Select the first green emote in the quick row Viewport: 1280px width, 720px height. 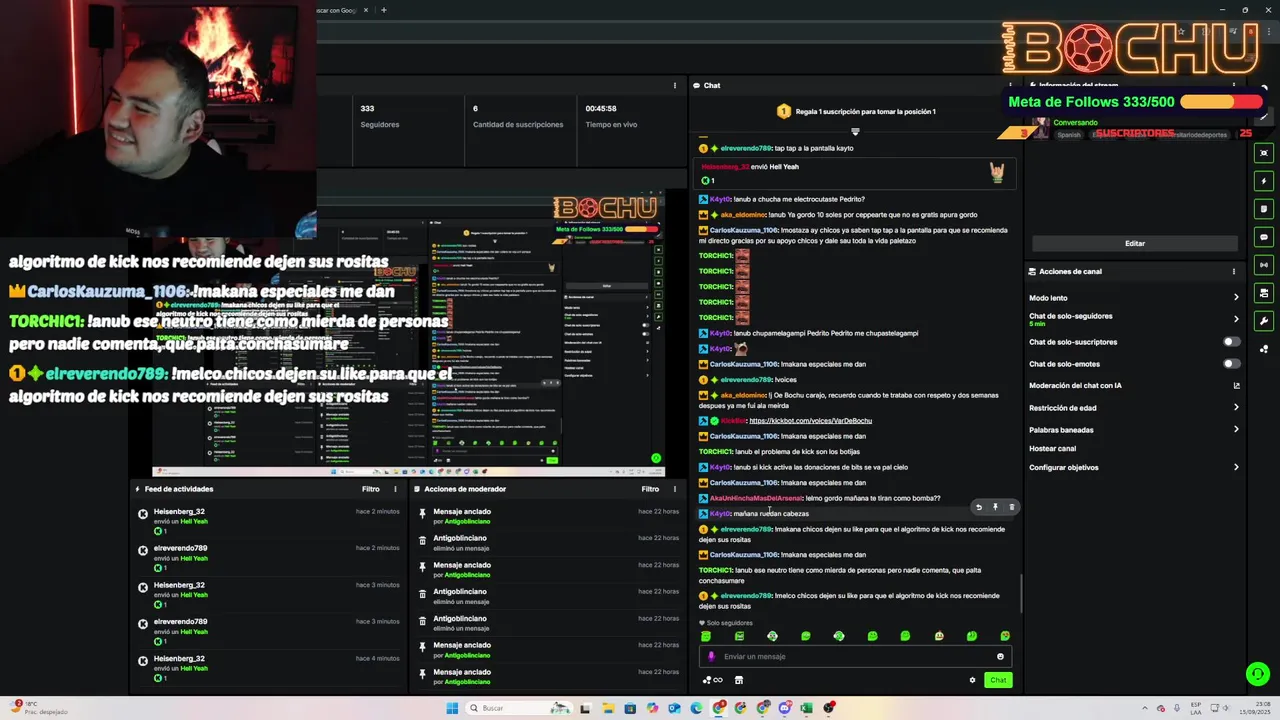click(x=706, y=636)
